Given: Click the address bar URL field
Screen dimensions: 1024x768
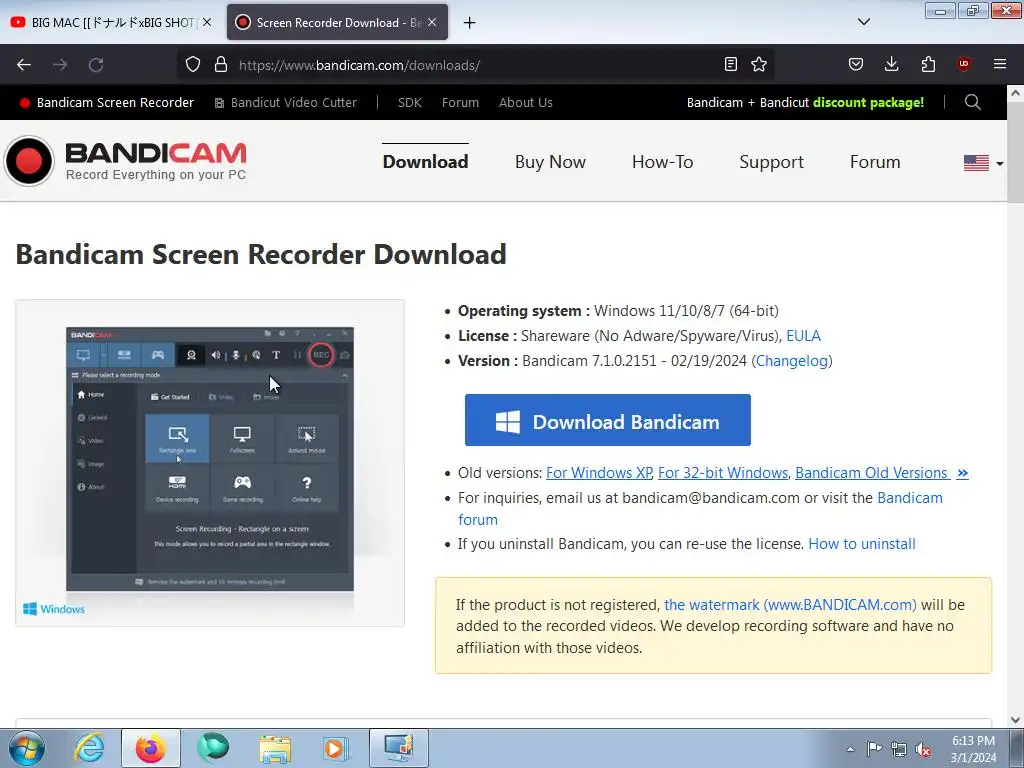Looking at the screenshot, I should coord(477,65).
